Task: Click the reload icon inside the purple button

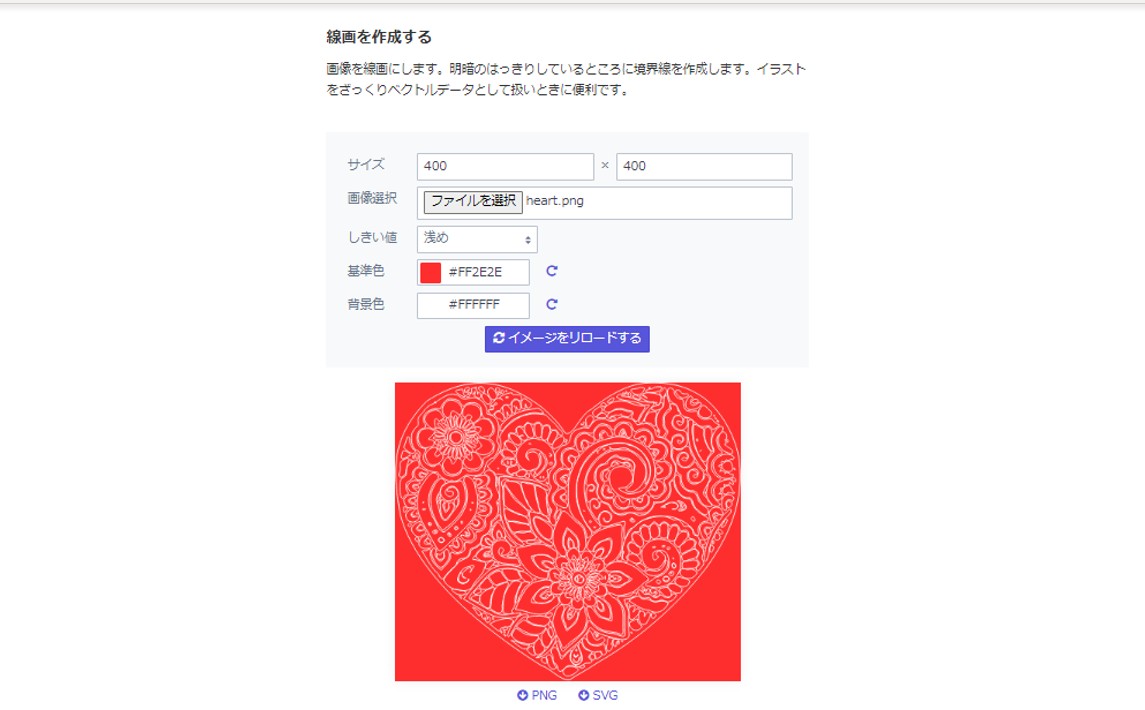Action: [x=498, y=340]
